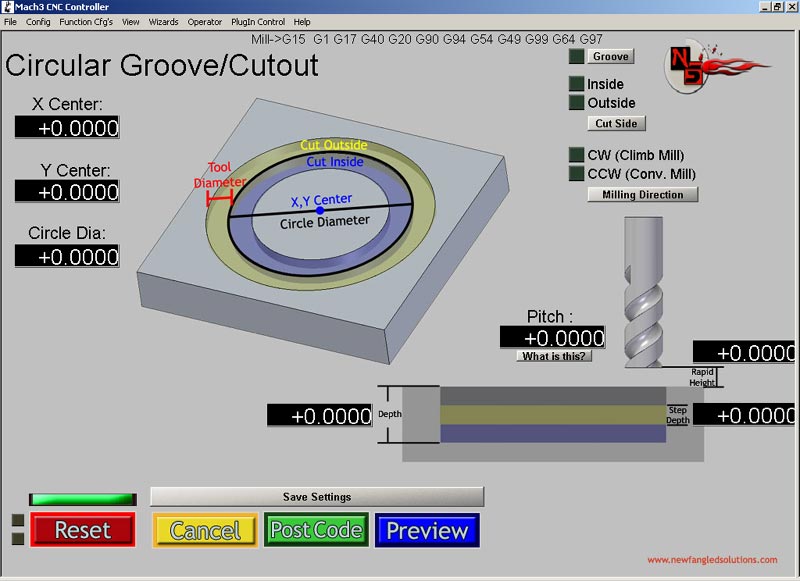Open the Config menu
Image resolution: width=800 pixels, height=581 pixels.
pyautogui.click(x=38, y=22)
